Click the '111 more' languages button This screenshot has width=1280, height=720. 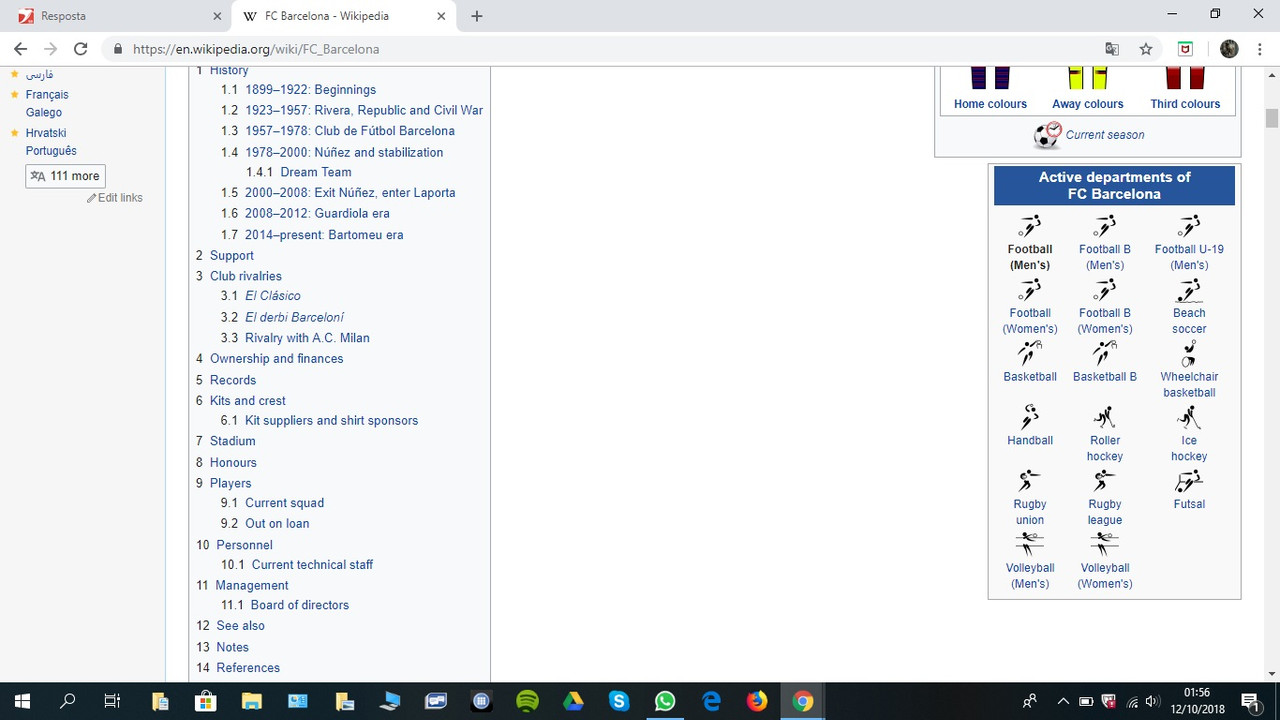click(65, 176)
